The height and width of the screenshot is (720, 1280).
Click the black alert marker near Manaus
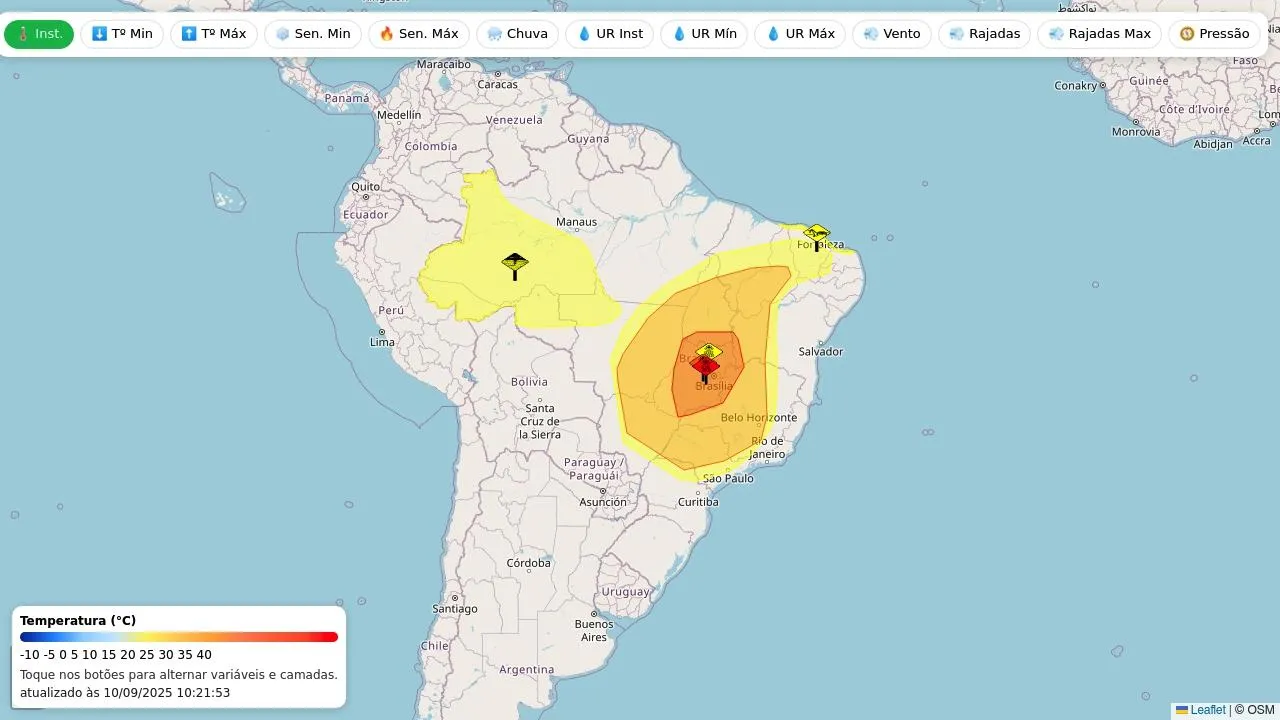click(x=515, y=265)
